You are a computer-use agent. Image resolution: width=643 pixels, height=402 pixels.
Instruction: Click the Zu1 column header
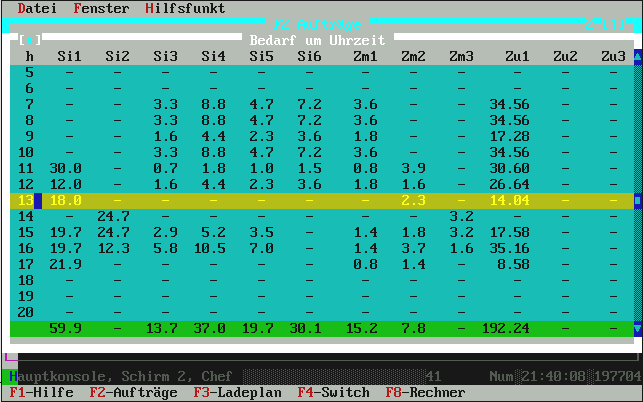tap(517, 56)
